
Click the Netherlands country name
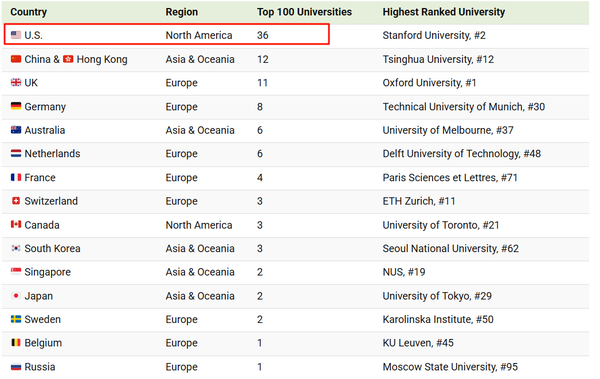pos(52,154)
